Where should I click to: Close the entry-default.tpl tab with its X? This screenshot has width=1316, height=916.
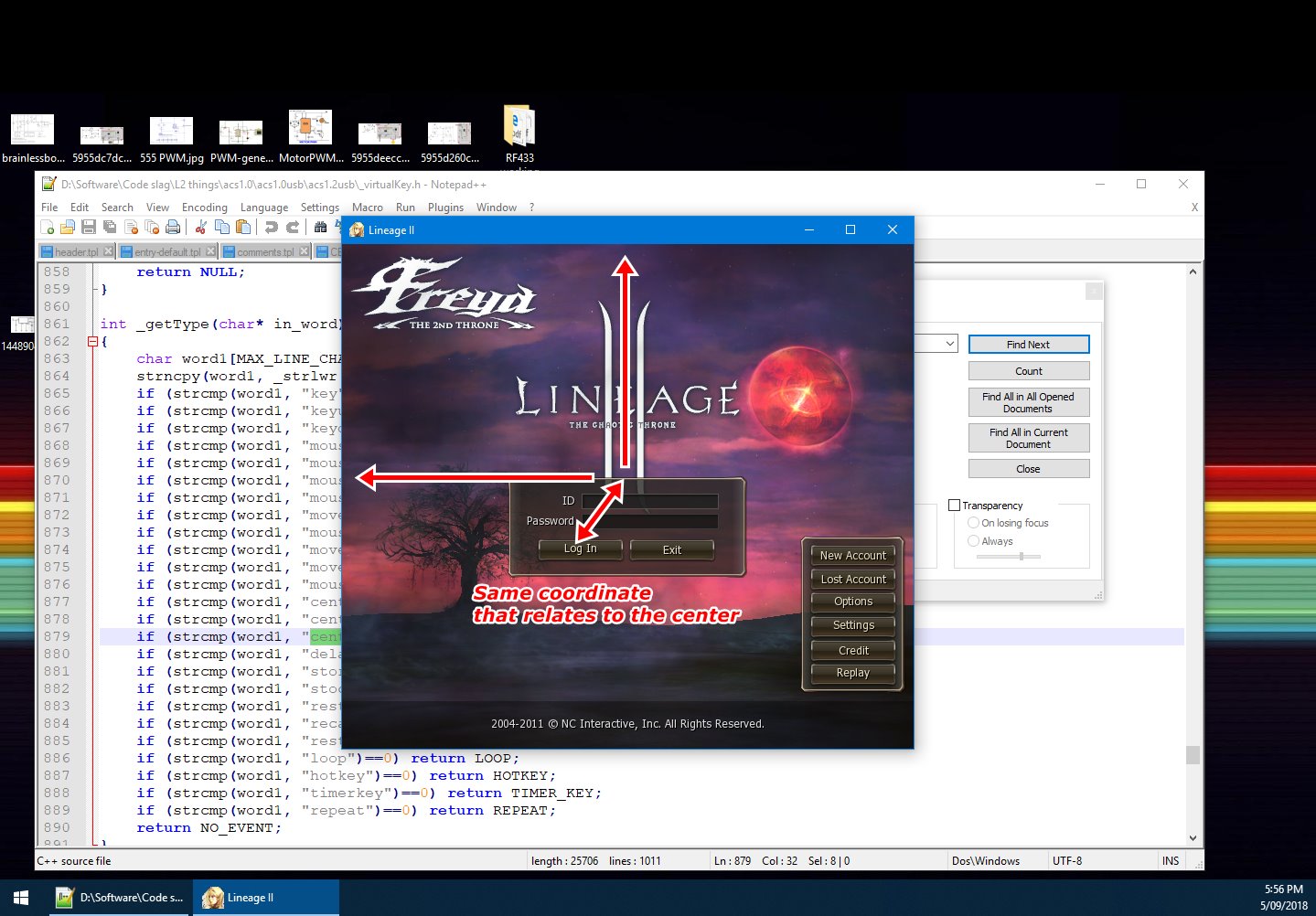point(210,251)
